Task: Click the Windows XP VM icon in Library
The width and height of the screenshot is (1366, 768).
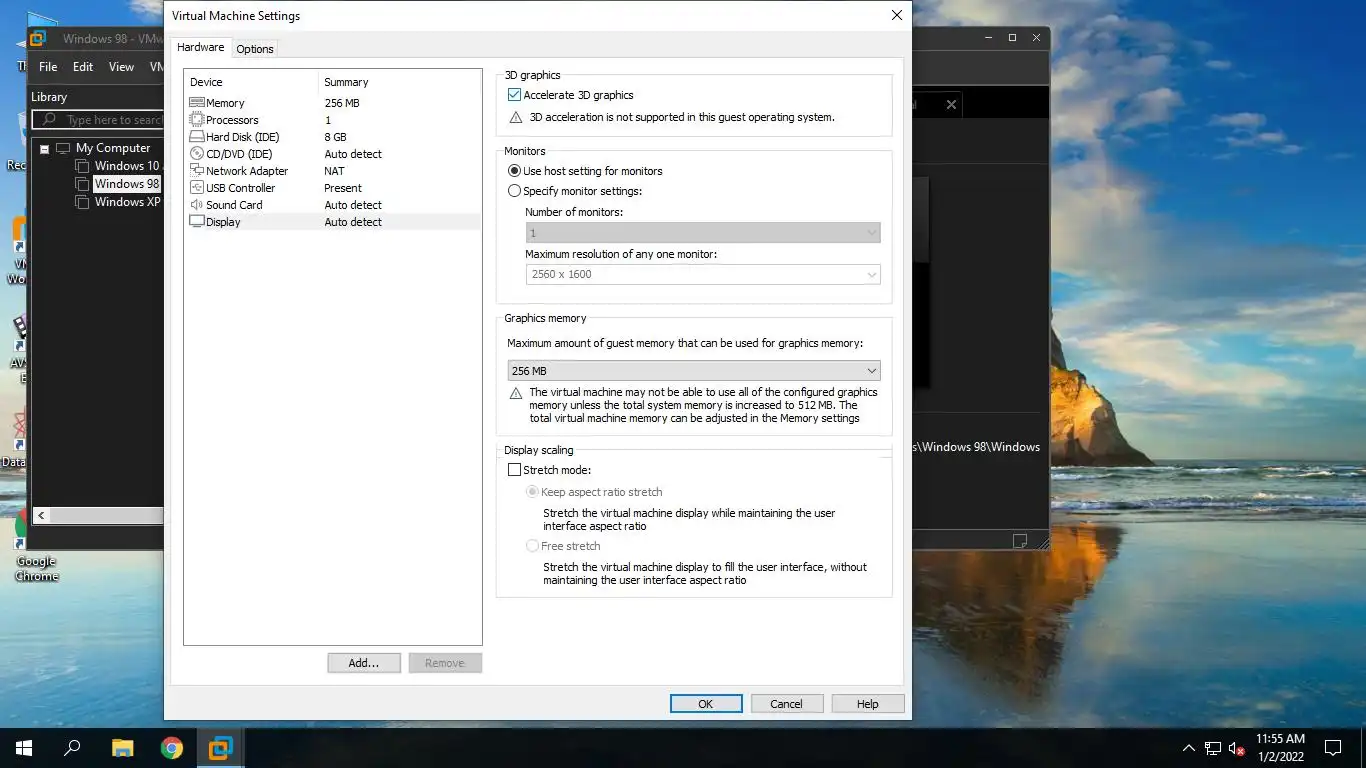Action: (83, 202)
